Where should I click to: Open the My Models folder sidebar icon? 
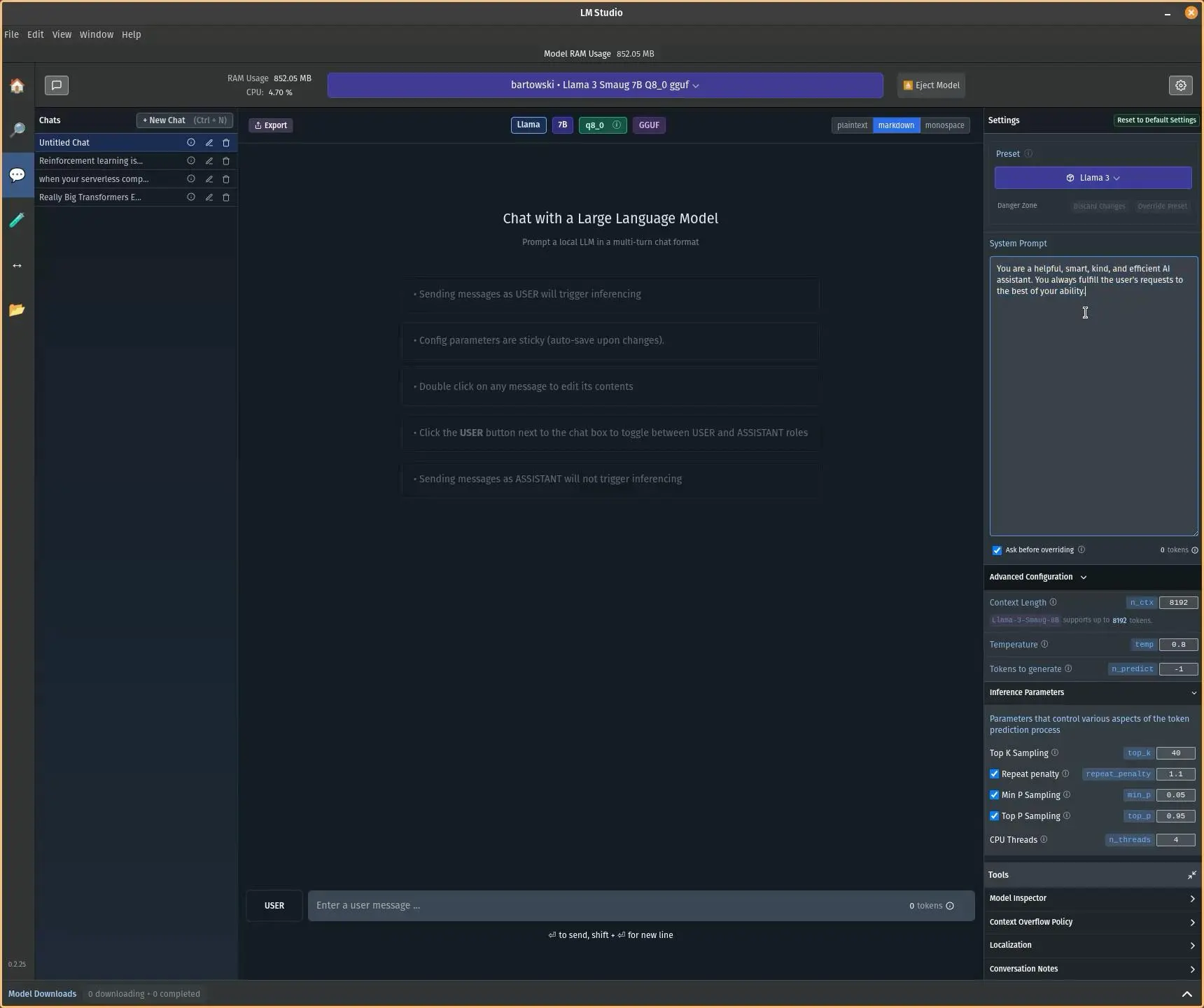(17, 309)
